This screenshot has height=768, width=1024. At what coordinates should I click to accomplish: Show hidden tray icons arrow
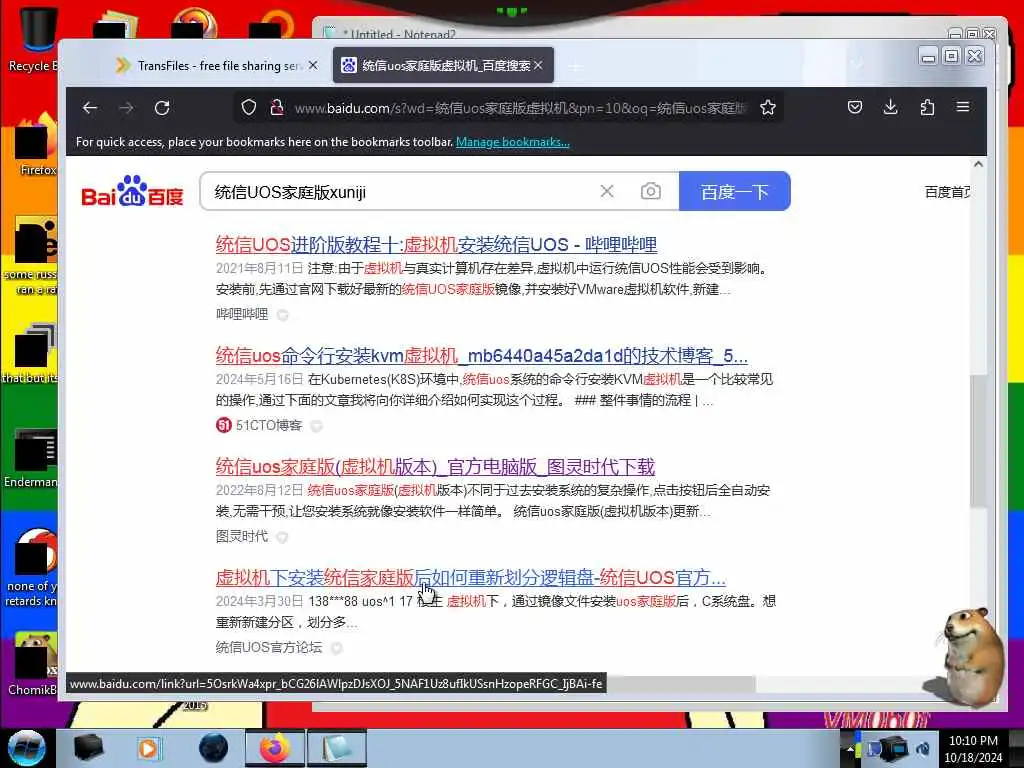[850, 749]
